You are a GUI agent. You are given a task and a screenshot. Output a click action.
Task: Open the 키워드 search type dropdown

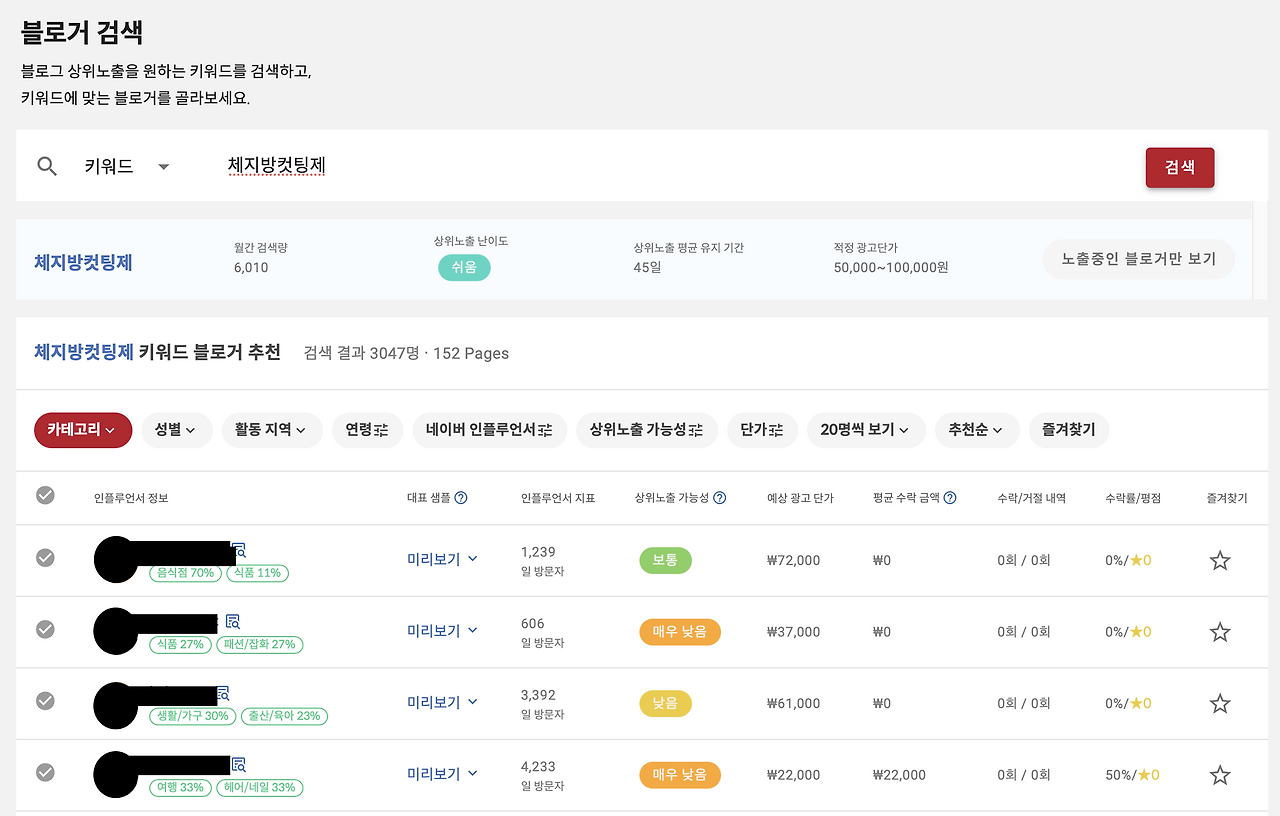(127, 167)
